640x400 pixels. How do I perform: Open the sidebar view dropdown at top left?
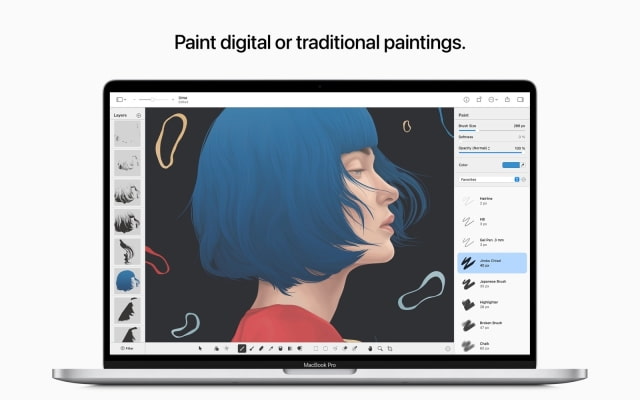121,100
